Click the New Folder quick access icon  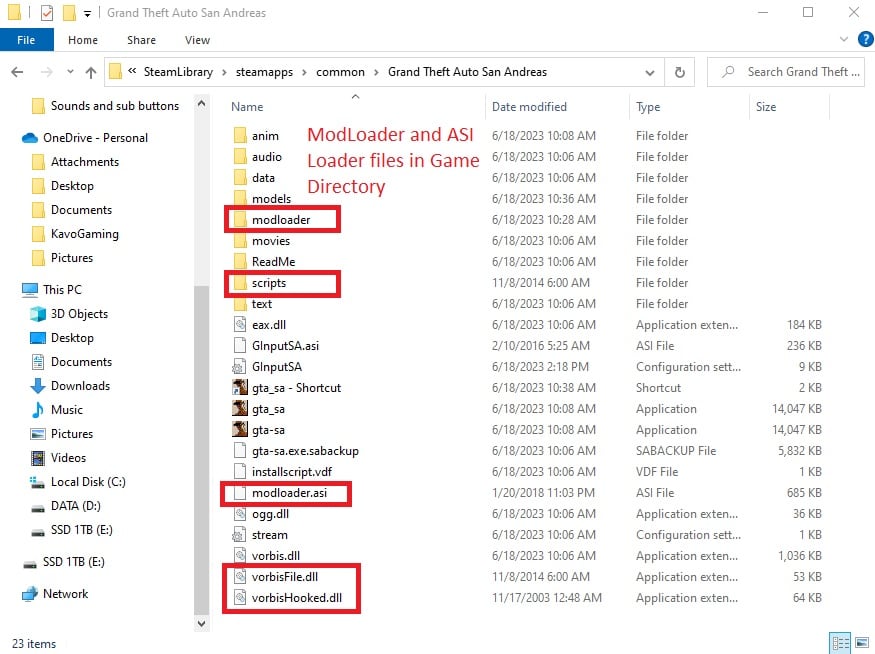(x=69, y=12)
